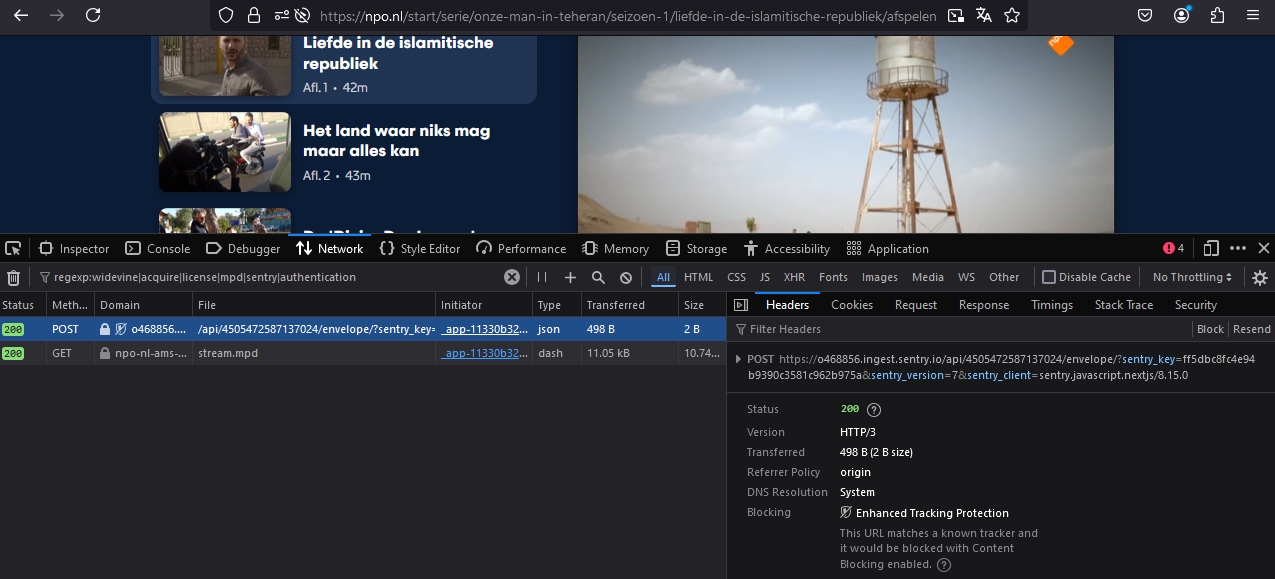This screenshot has height=579, width=1275.
Task: Filter requests by Images
Action: pyautogui.click(x=880, y=277)
